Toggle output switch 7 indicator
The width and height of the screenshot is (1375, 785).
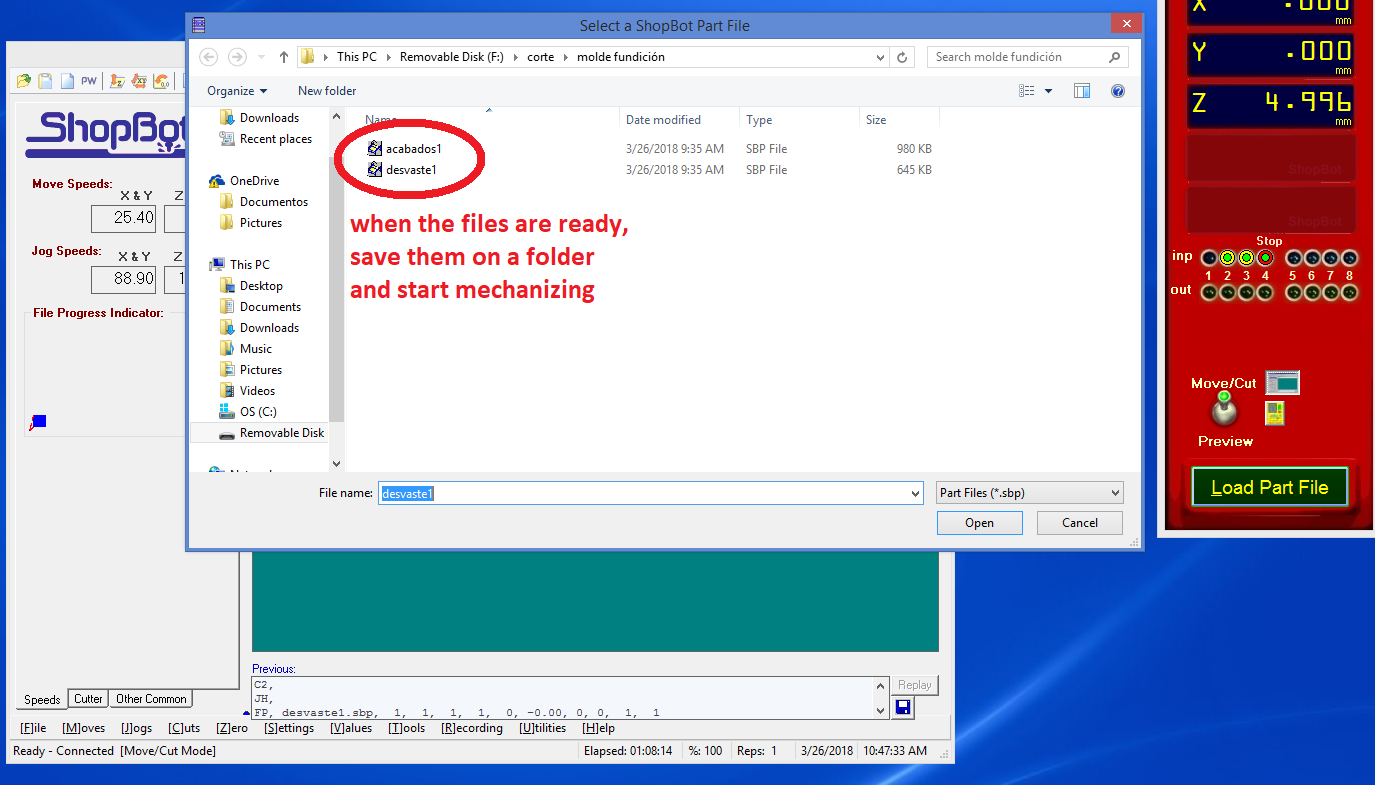click(x=1331, y=292)
